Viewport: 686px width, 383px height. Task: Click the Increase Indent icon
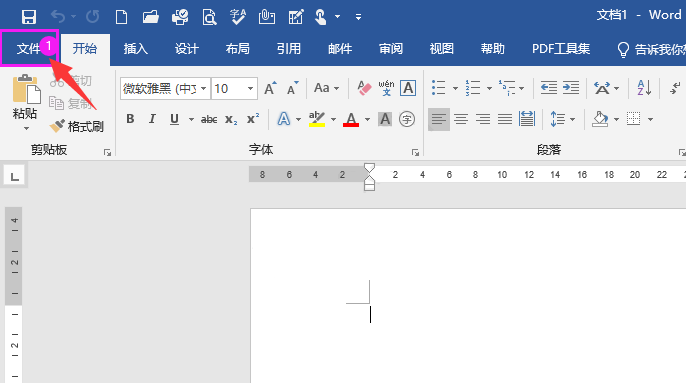coord(571,88)
